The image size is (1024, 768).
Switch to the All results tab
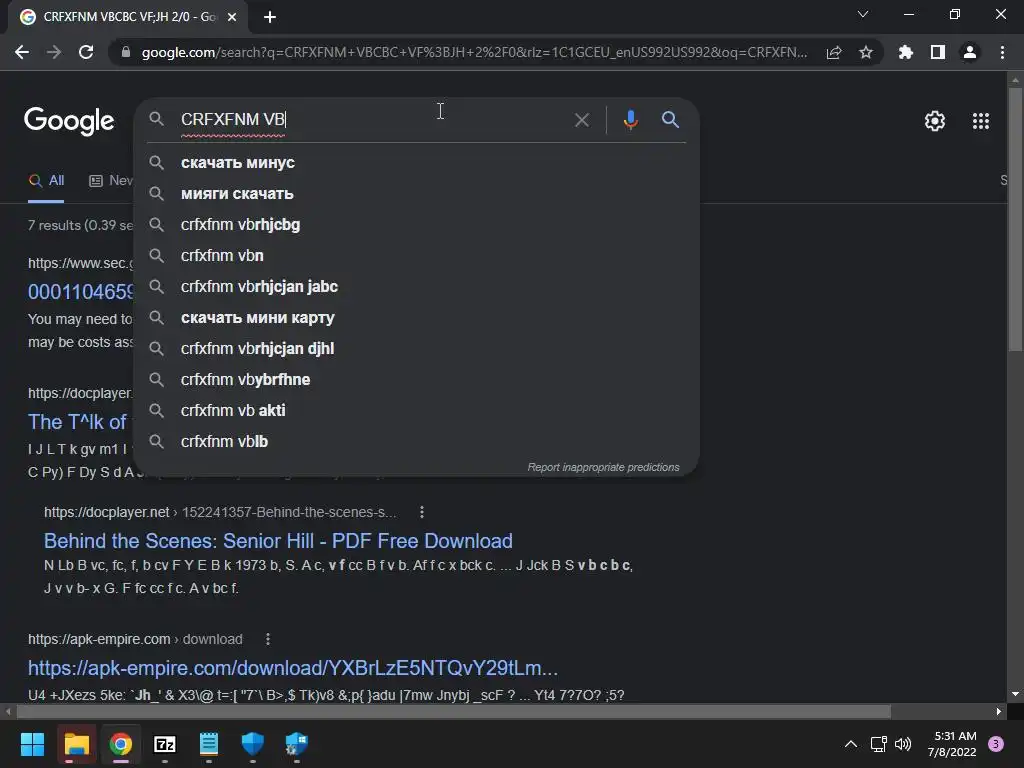46,181
